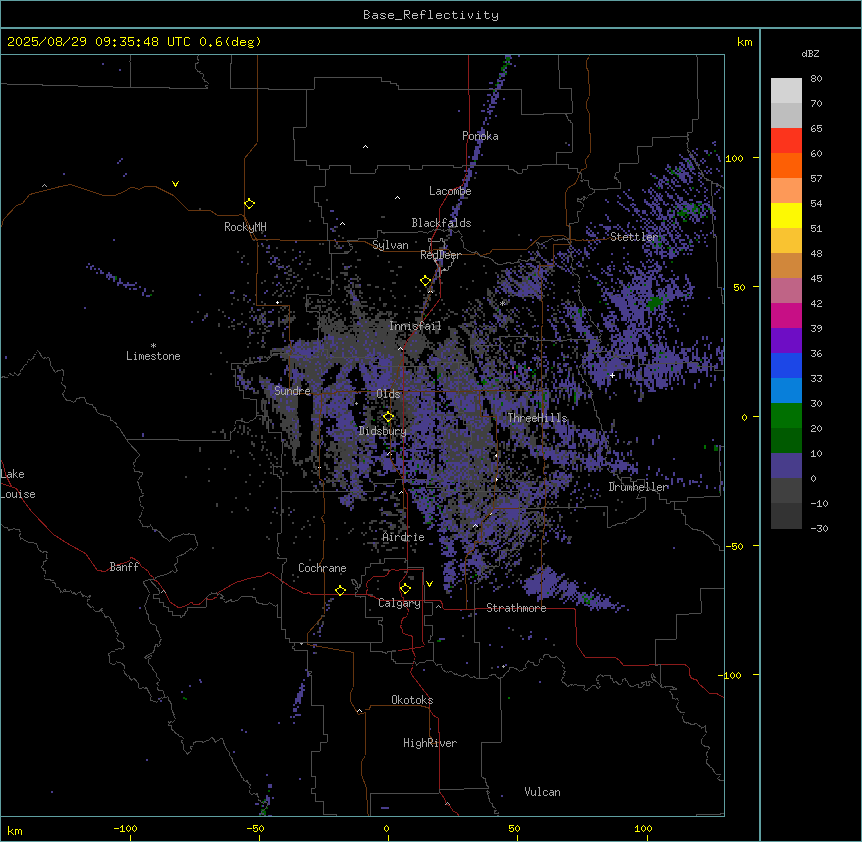Click the 80 value on the dBZ scale

pos(816,79)
